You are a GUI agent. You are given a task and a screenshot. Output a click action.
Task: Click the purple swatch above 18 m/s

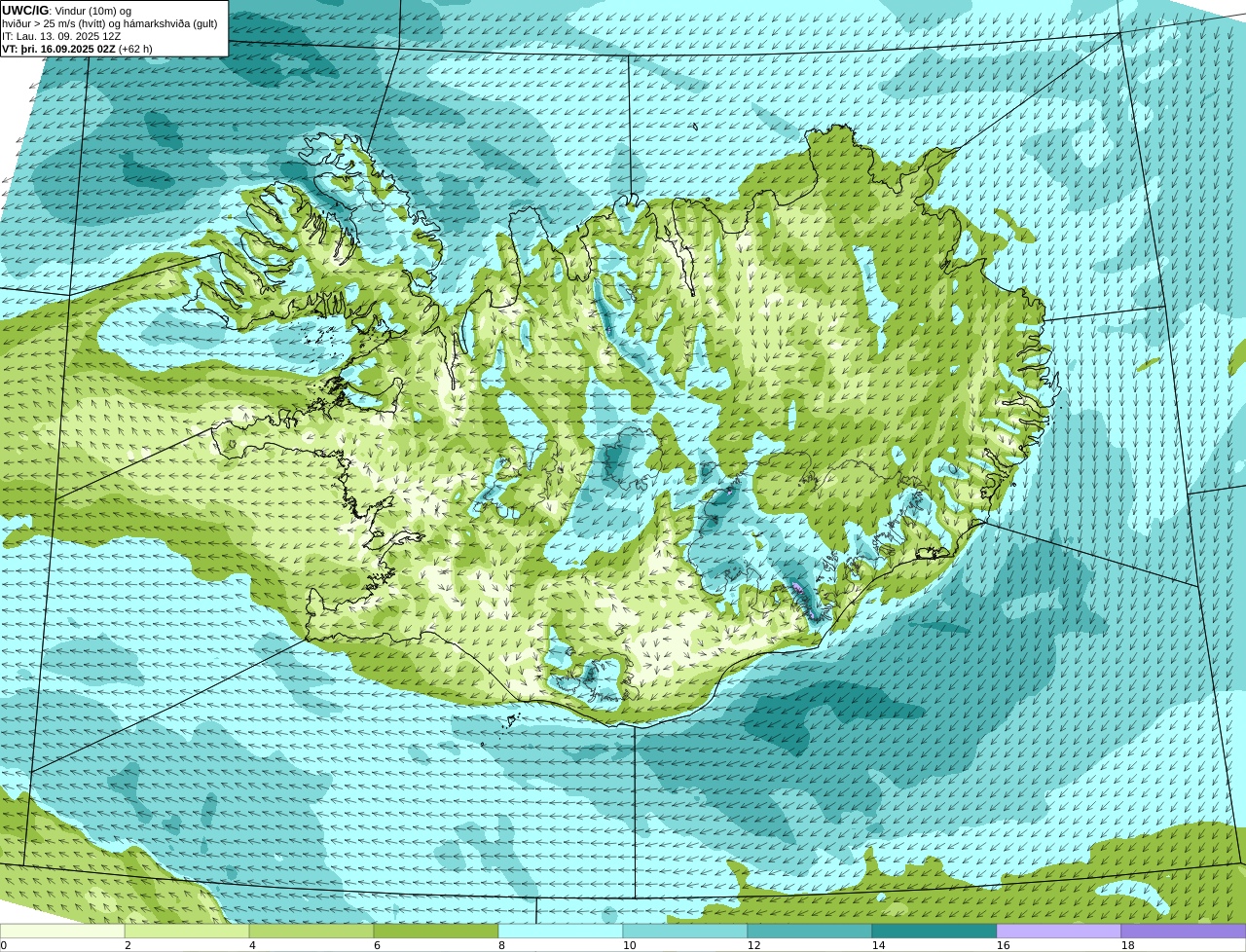point(1184,931)
